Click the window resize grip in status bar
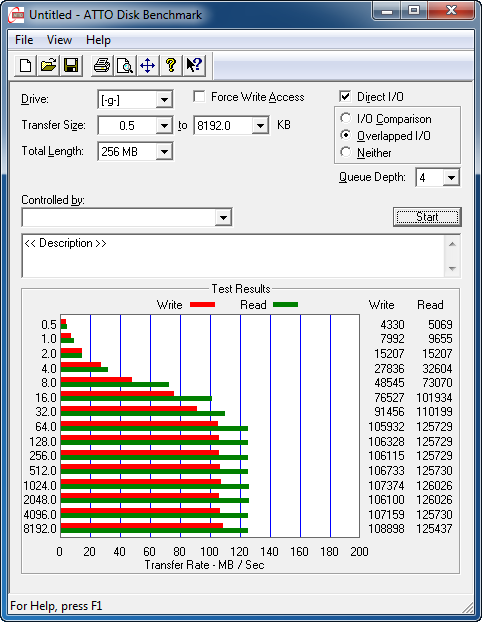Screen dimensions: 482x622 468,607
